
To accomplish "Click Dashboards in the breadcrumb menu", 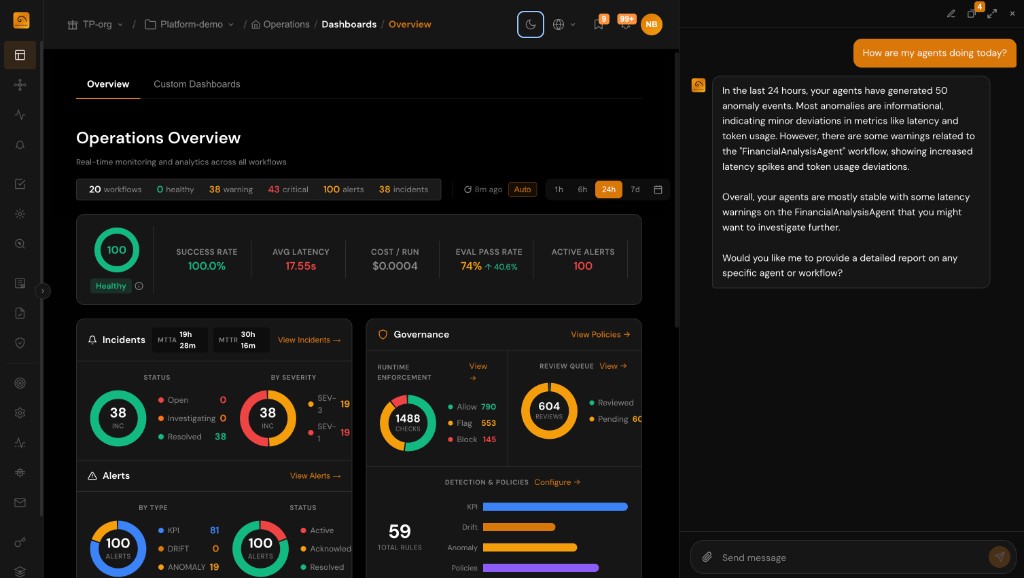I will click(x=349, y=23).
